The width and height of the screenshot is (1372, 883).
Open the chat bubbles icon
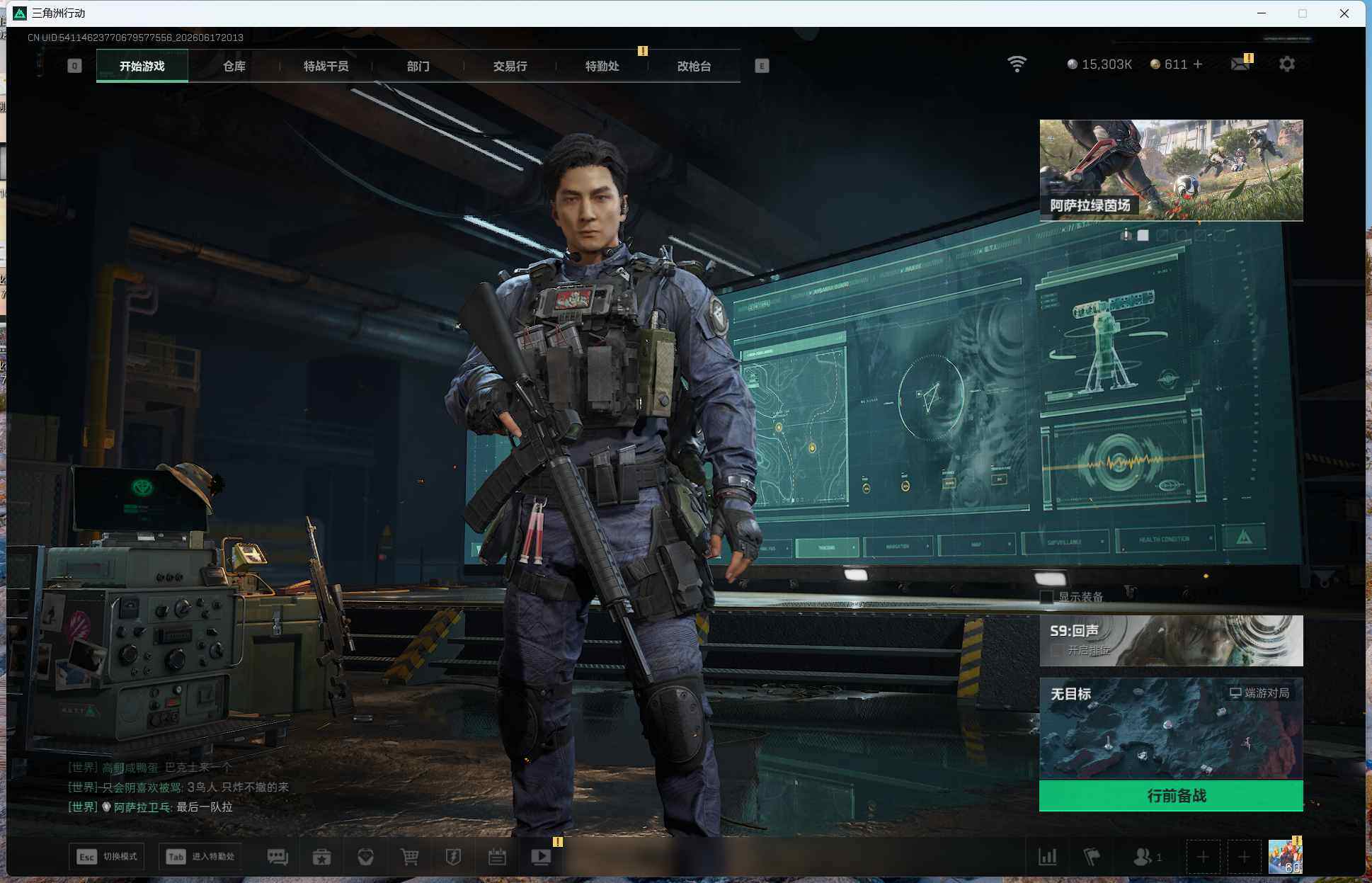coord(278,857)
